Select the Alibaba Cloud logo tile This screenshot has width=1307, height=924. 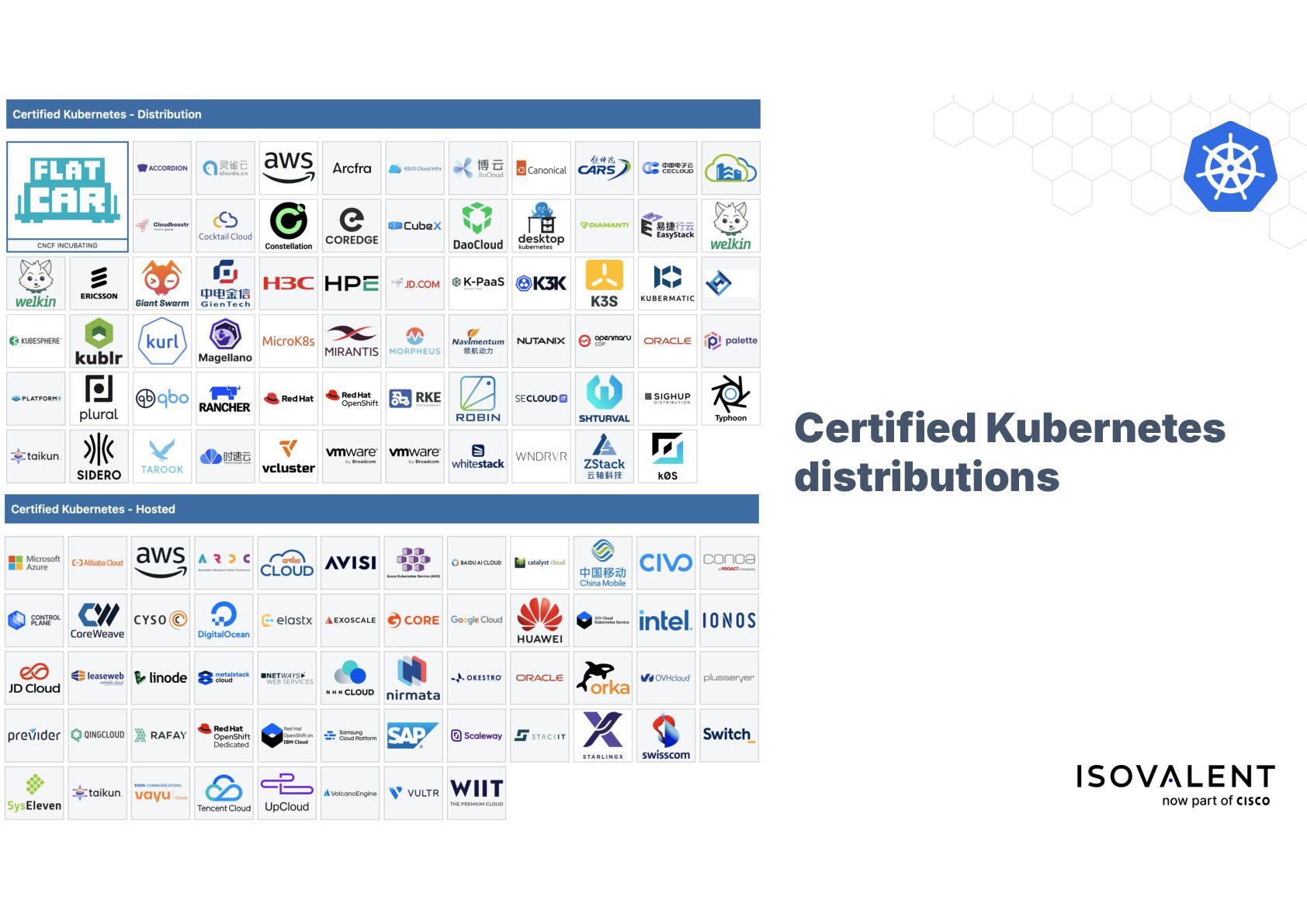coord(98,562)
